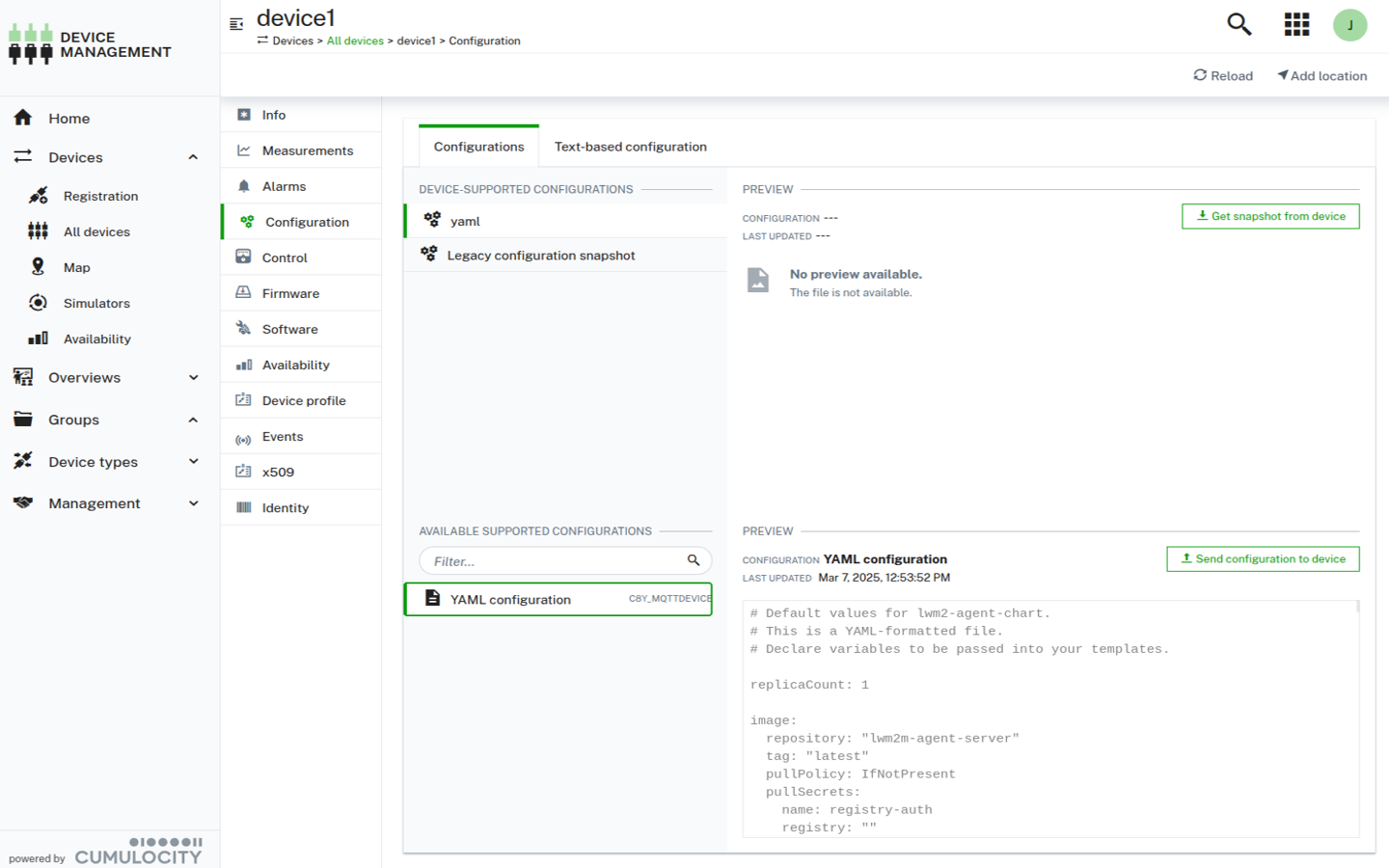The width and height of the screenshot is (1389, 868).
Task: Click the Map pin icon
Action: [38, 267]
